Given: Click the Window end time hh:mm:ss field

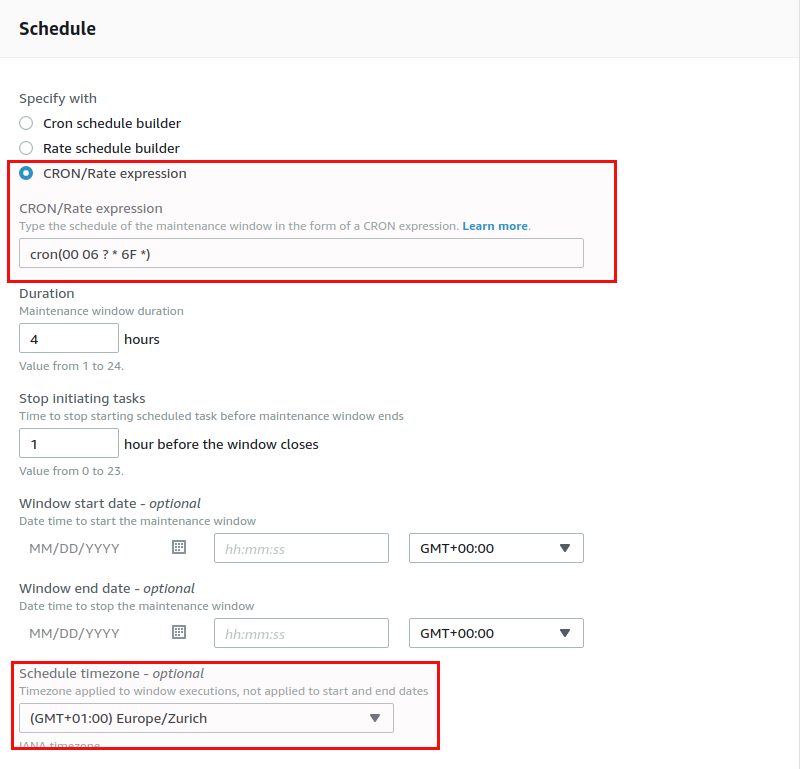Looking at the screenshot, I should pos(301,633).
